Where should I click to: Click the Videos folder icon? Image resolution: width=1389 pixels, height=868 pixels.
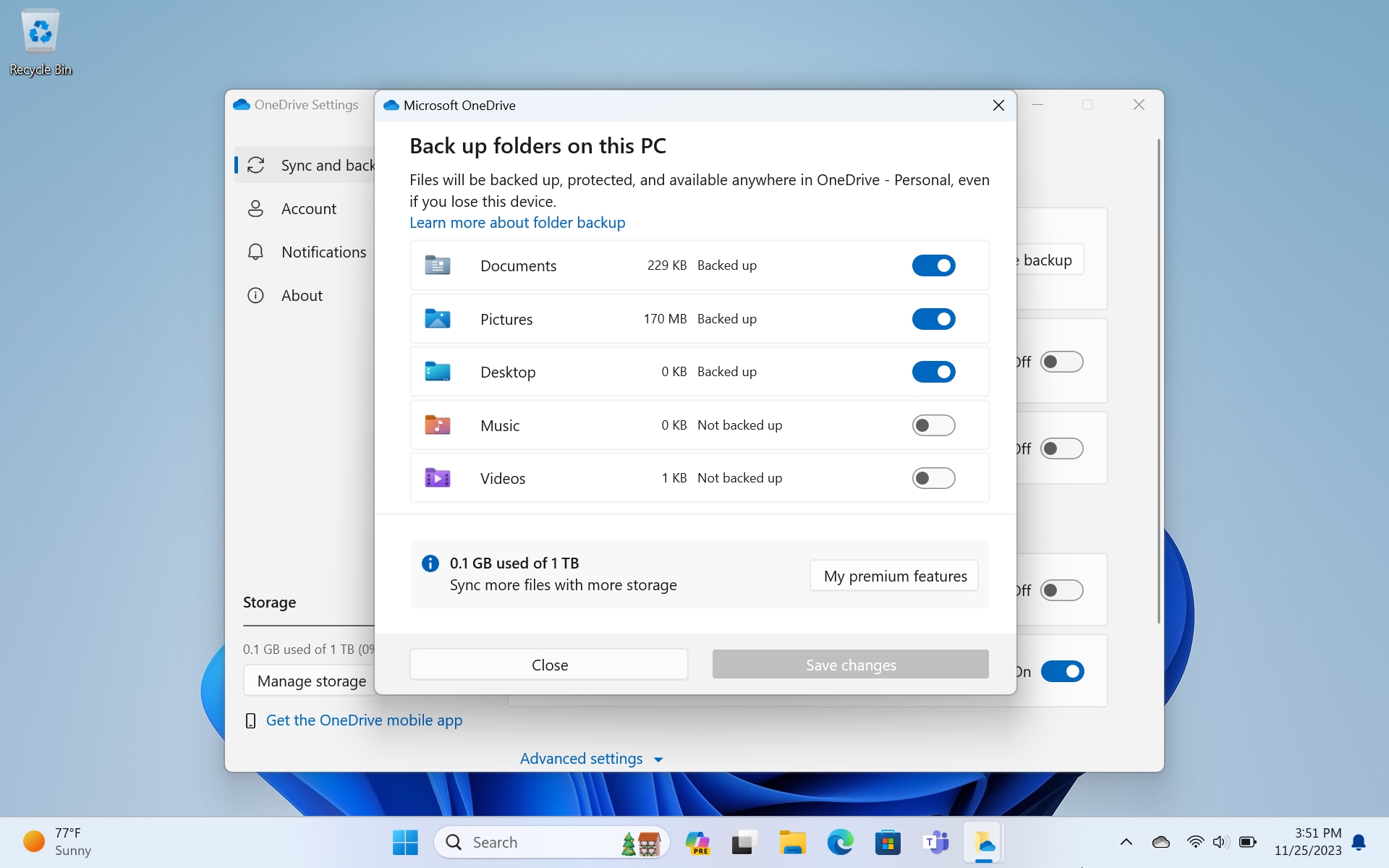coord(437,478)
